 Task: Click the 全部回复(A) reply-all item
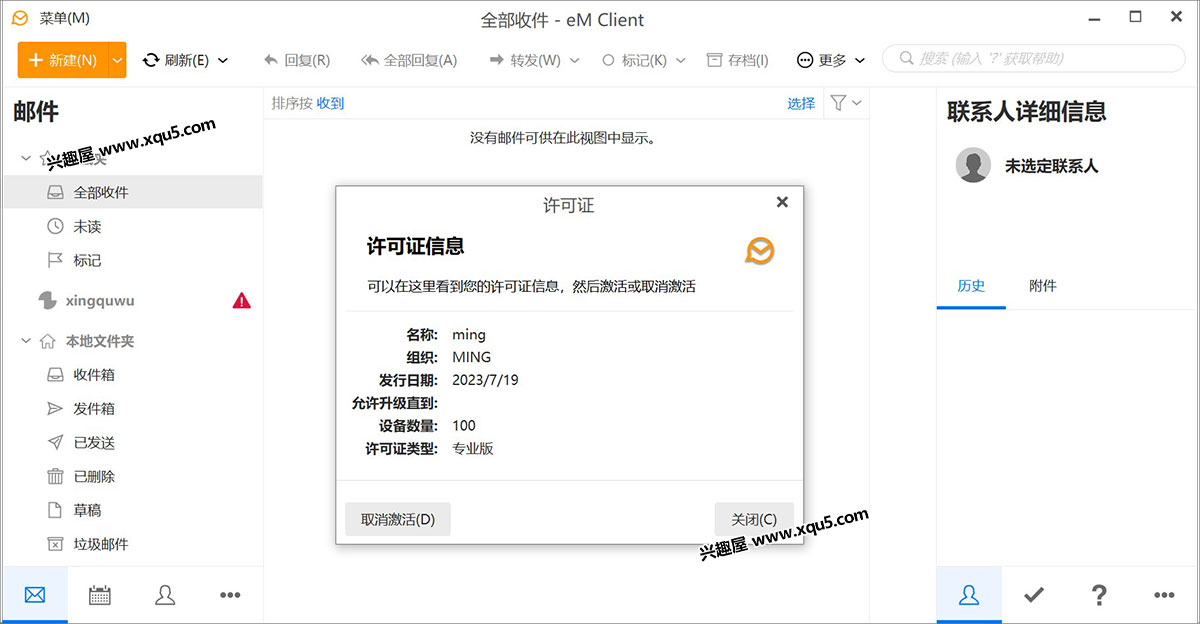click(x=408, y=60)
